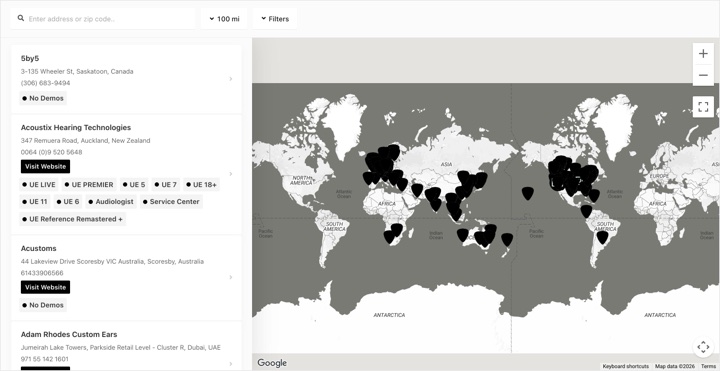Viewport: 720px width, 371px height.
Task: Click Acoustix phone 0064 (0)9 520 5648
Action: pyautogui.click(x=51, y=152)
